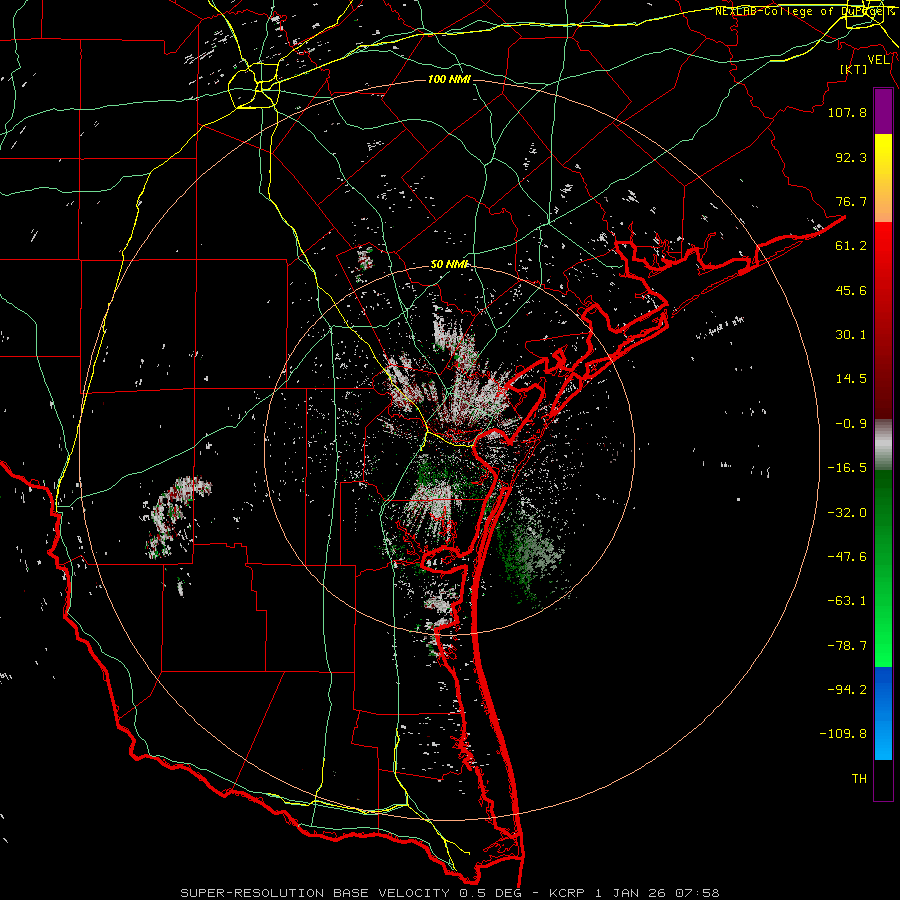This screenshot has width=900, height=900.
Task: Click the 14.5 legend value
Action: click(x=851, y=379)
